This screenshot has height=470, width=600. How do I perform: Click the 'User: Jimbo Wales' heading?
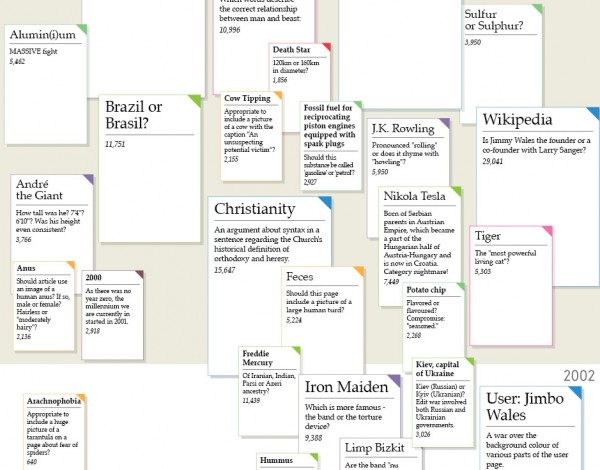(x=525, y=406)
